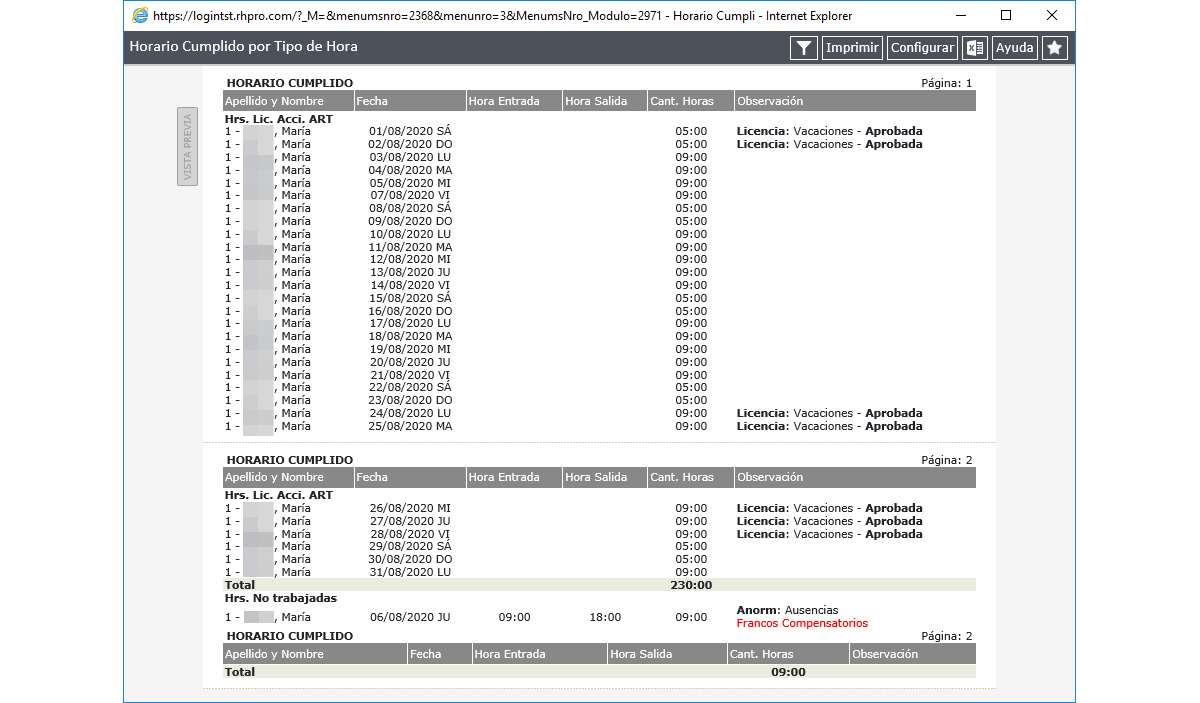Image resolution: width=1200 pixels, height=703 pixels.
Task: Toggle the Vista Previa side tab
Action: coord(188,146)
